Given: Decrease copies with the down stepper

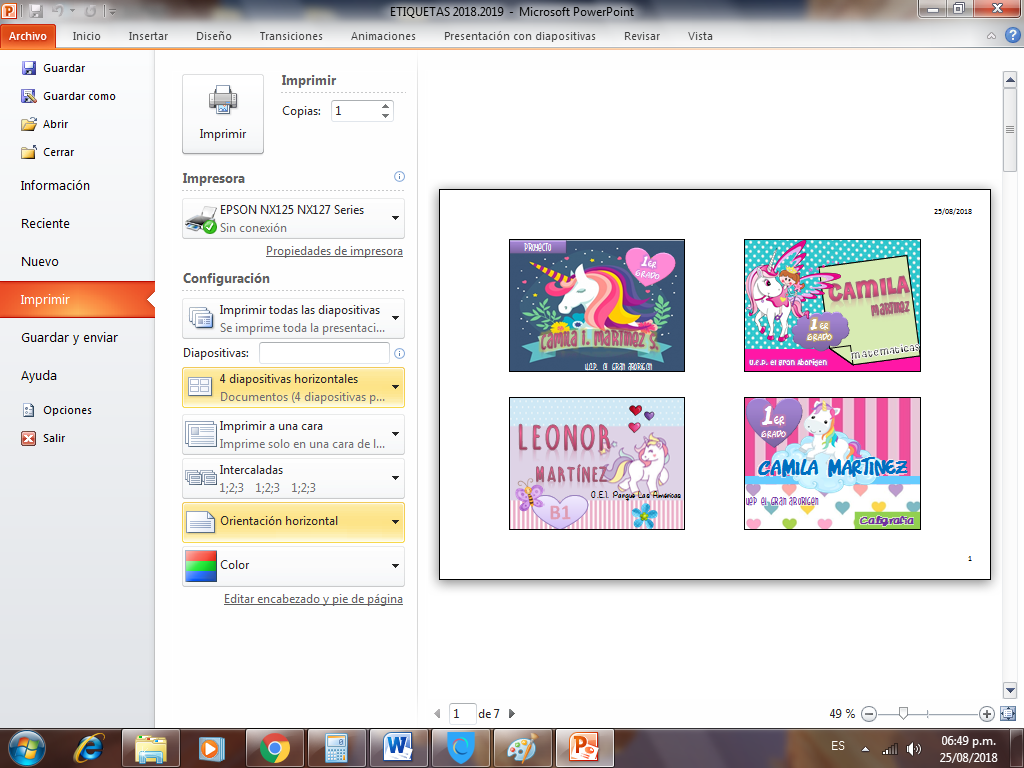Looking at the screenshot, I should click(x=386, y=116).
